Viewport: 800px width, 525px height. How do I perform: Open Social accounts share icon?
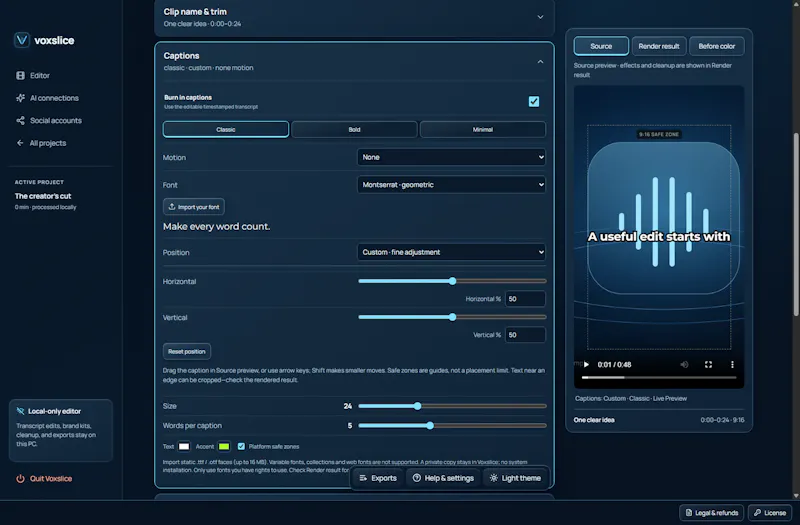point(20,120)
